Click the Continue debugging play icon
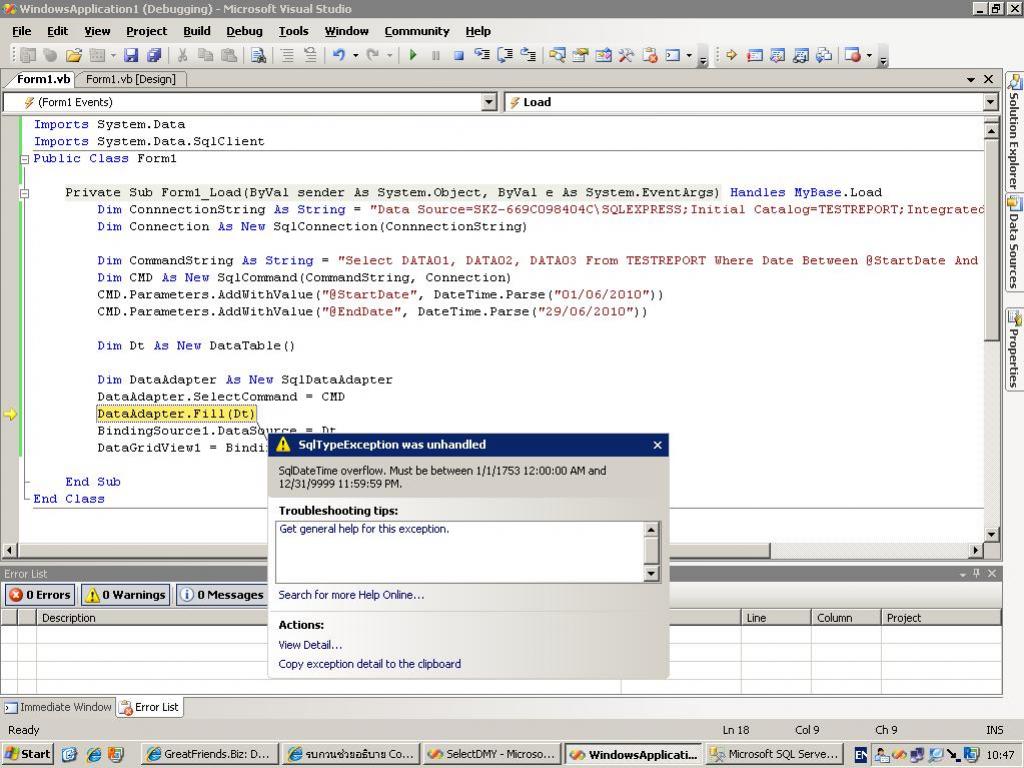 coord(412,56)
